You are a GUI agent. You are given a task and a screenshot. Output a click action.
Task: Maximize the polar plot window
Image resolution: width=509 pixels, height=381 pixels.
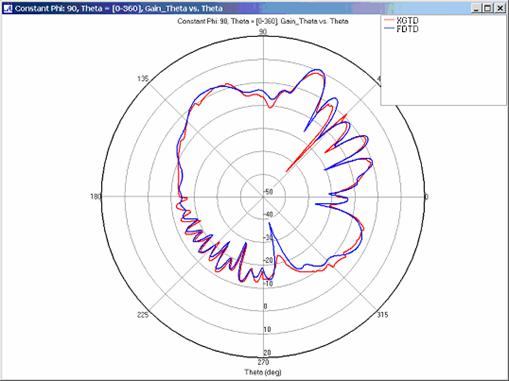point(488,8)
